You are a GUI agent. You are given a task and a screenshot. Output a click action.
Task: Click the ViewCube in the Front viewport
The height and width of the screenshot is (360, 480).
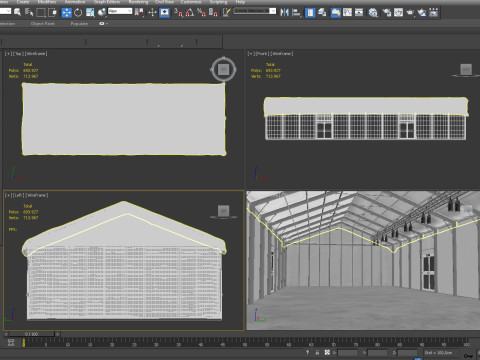click(466, 69)
